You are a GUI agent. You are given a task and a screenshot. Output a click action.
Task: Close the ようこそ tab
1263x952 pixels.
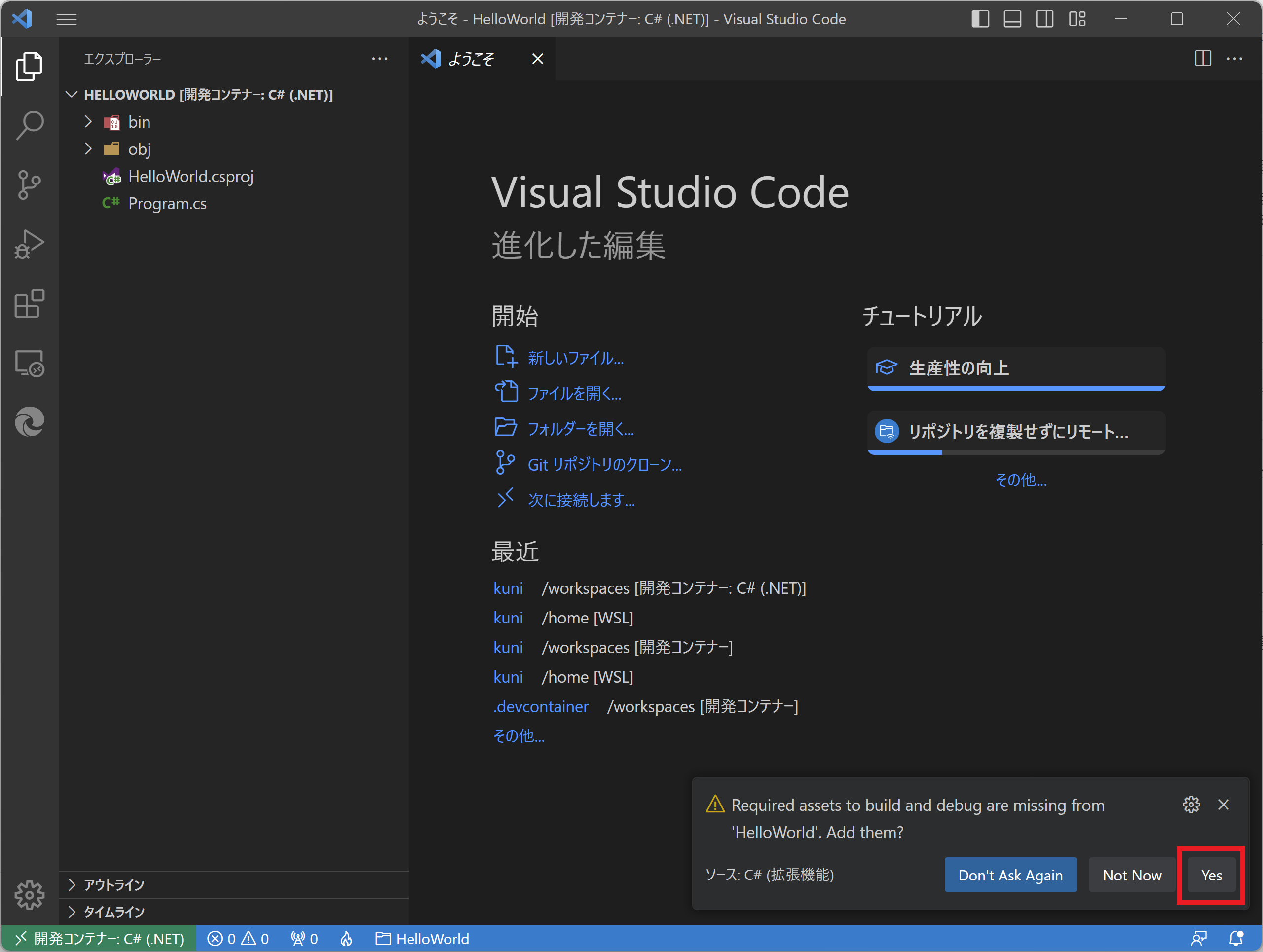coord(537,59)
